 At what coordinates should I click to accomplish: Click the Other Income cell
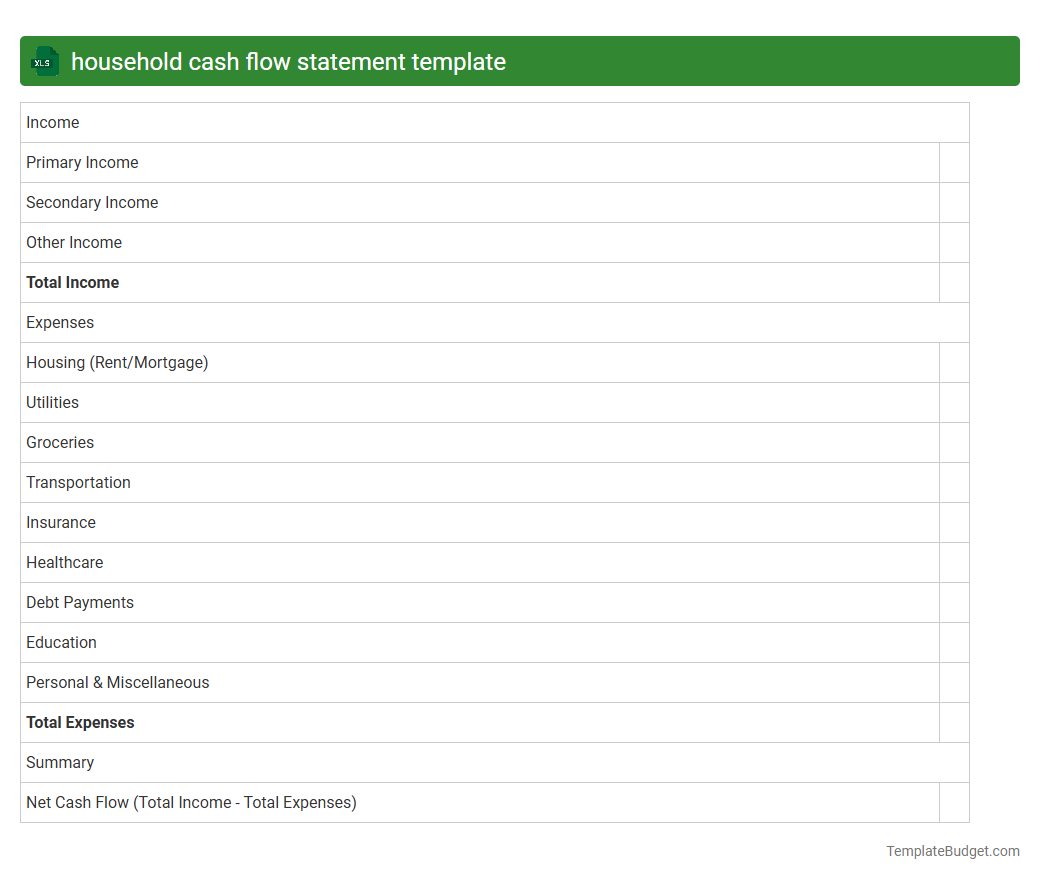point(73,242)
